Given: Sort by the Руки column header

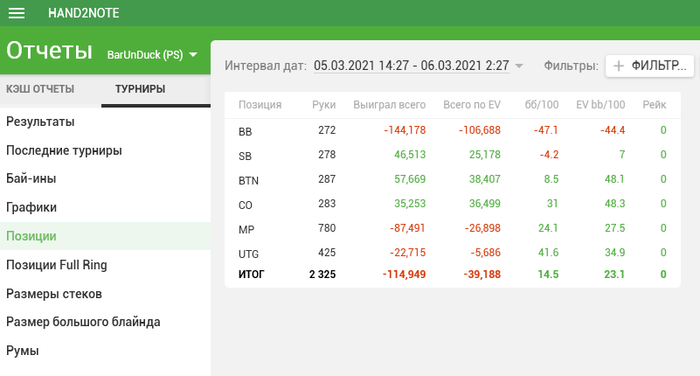Looking at the screenshot, I should [324, 105].
